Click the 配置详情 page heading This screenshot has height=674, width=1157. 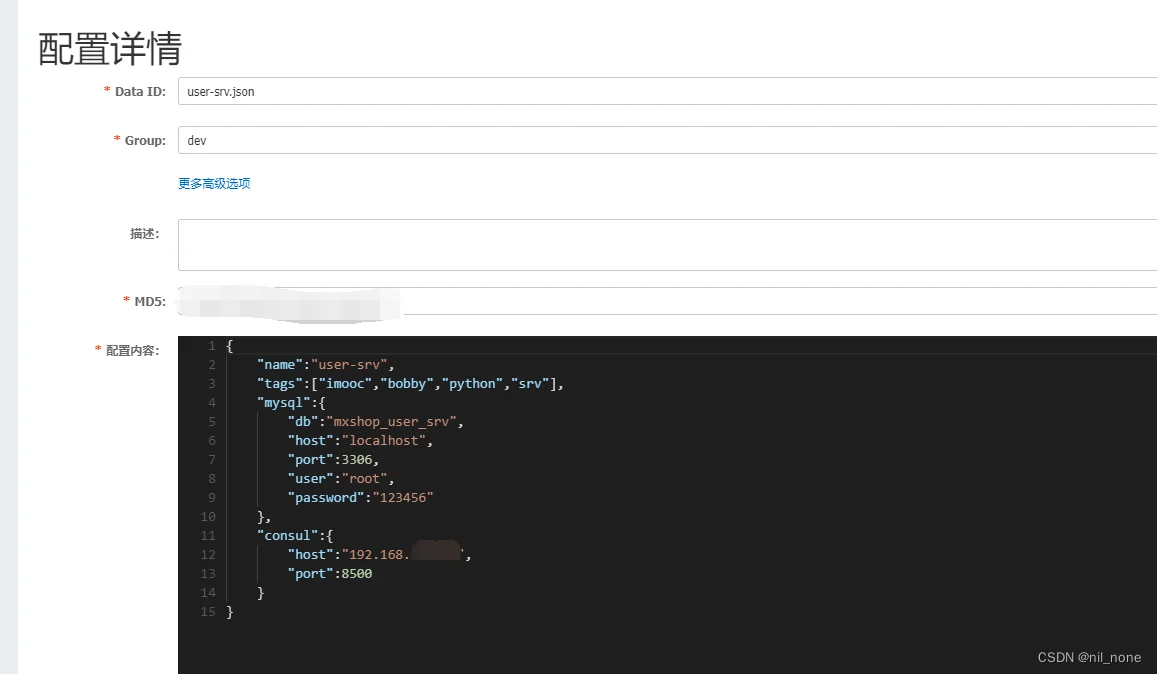click(110, 48)
